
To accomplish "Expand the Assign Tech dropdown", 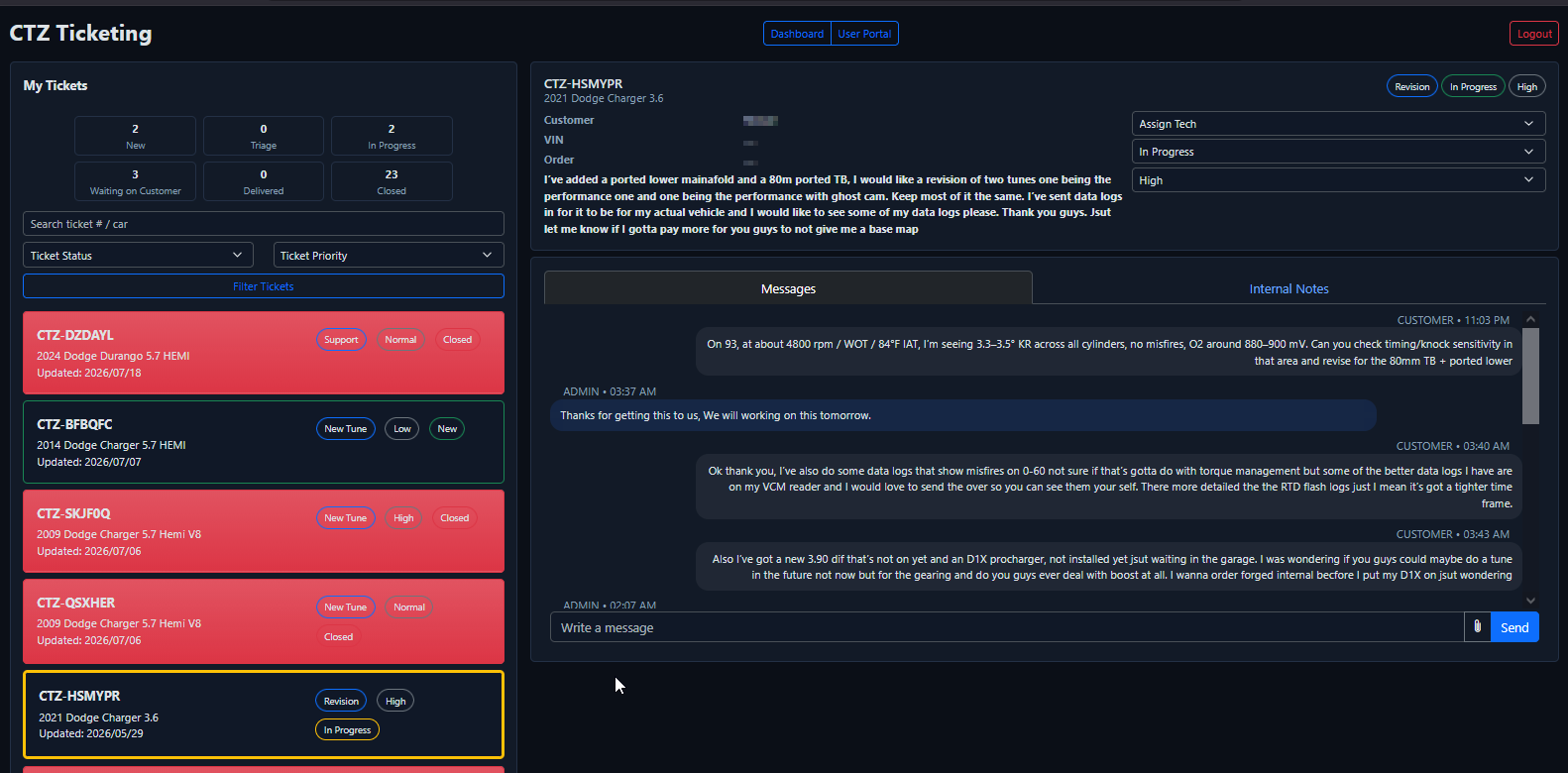I will [x=1338, y=124].
